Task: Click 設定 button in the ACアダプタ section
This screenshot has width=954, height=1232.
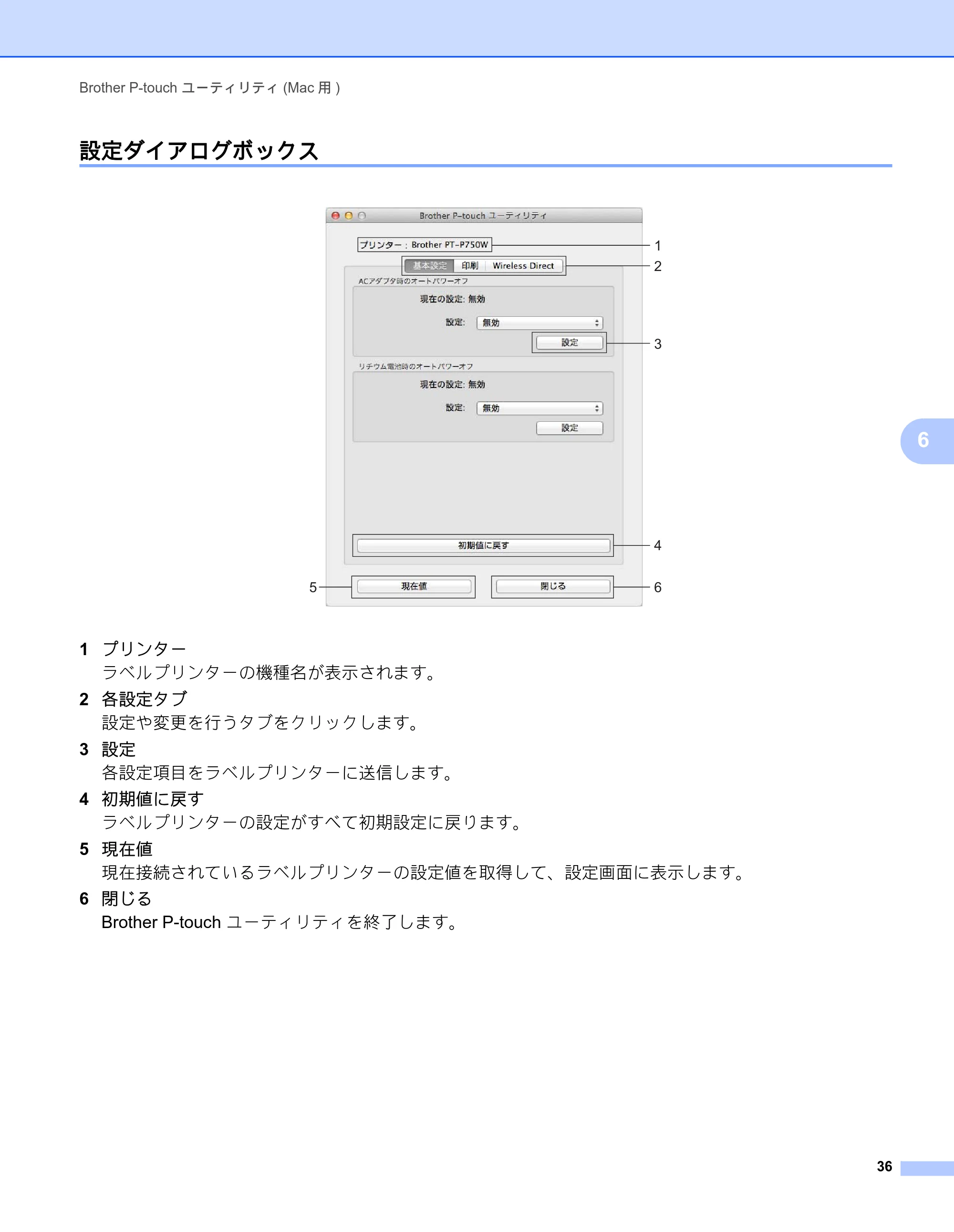Action: tap(570, 343)
